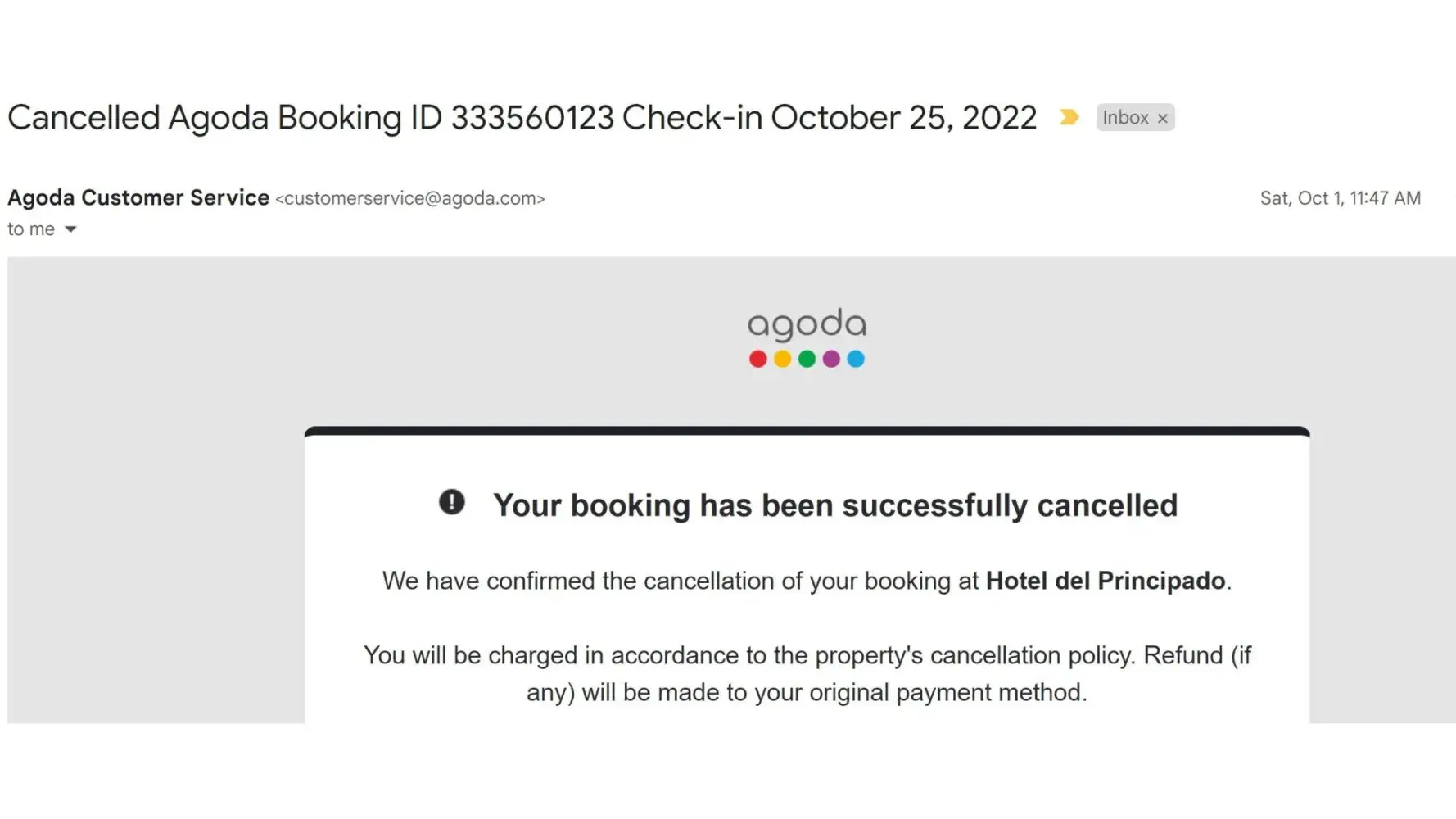Click the "to me" recipient text
Screen dimensions: 1456x819
click(31, 229)
